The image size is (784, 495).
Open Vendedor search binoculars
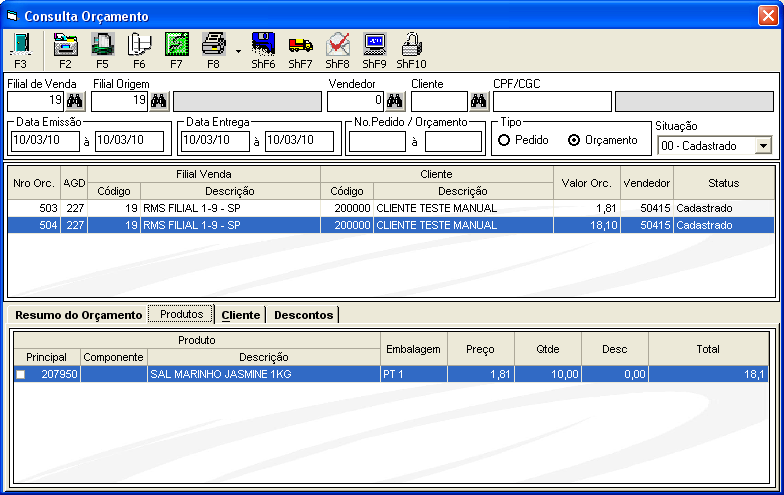[395, 102]
